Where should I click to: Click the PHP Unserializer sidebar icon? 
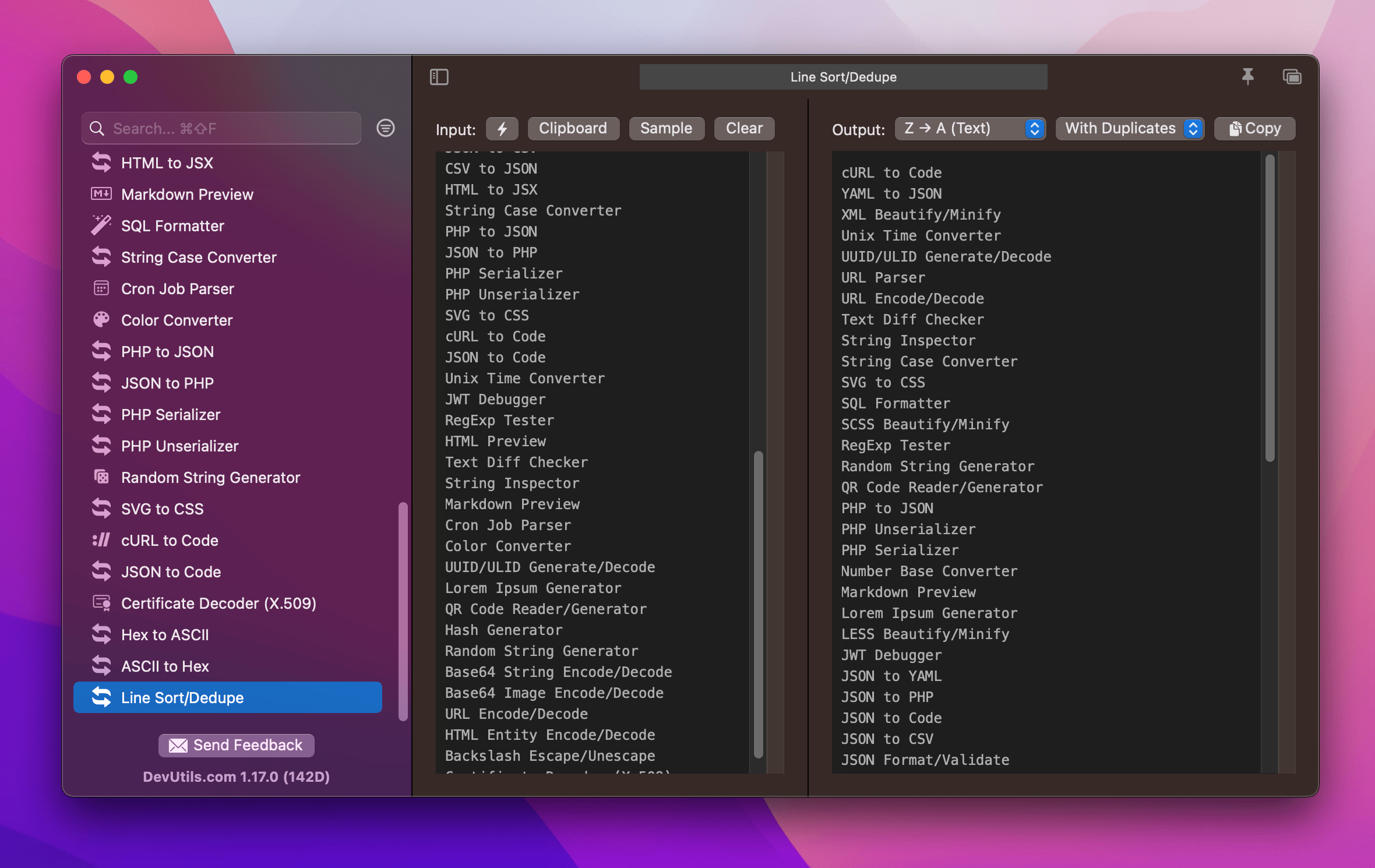pyautogui.click(x=101, y=446)
